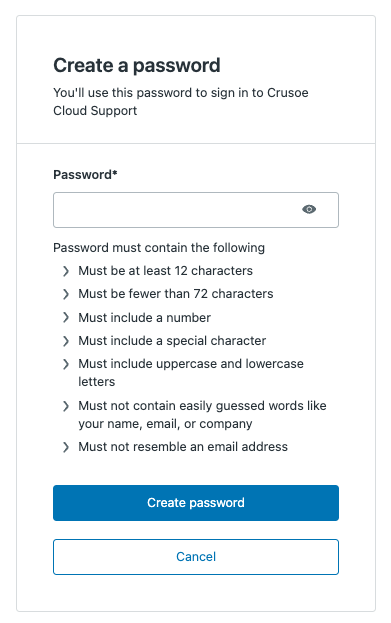
Task: Click the 'Must include a number' requirement text
Action: point(144,317)
